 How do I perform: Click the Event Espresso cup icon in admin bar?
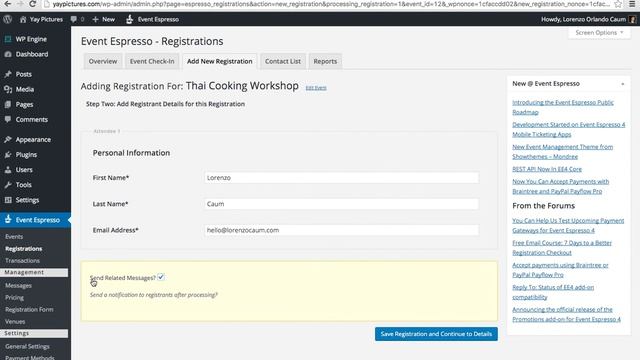(x=129, y=19)
